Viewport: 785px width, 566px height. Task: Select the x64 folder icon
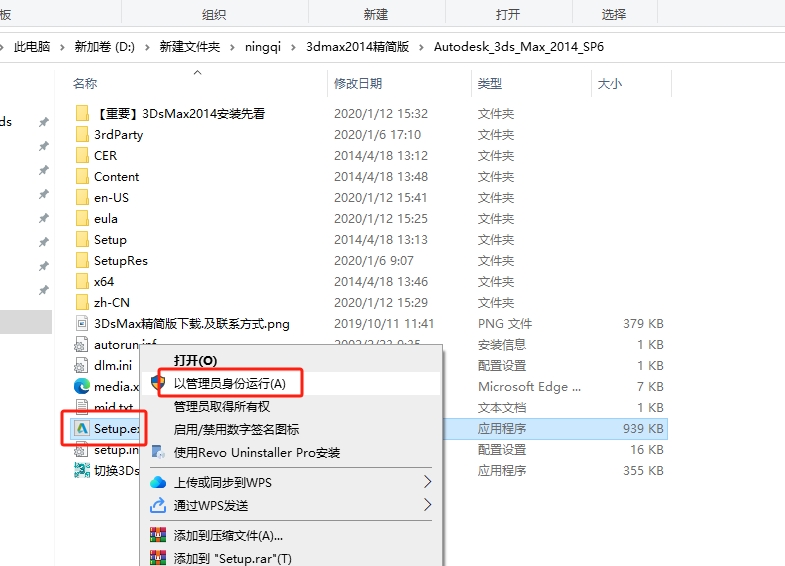[x=82, y=282]
